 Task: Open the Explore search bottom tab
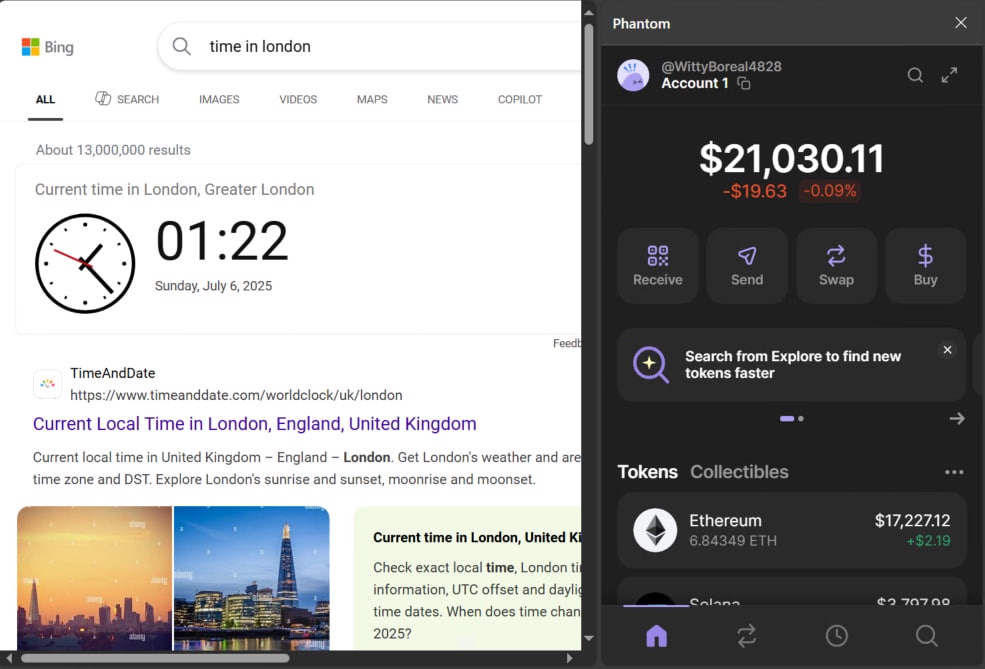(x=926, y=635)
